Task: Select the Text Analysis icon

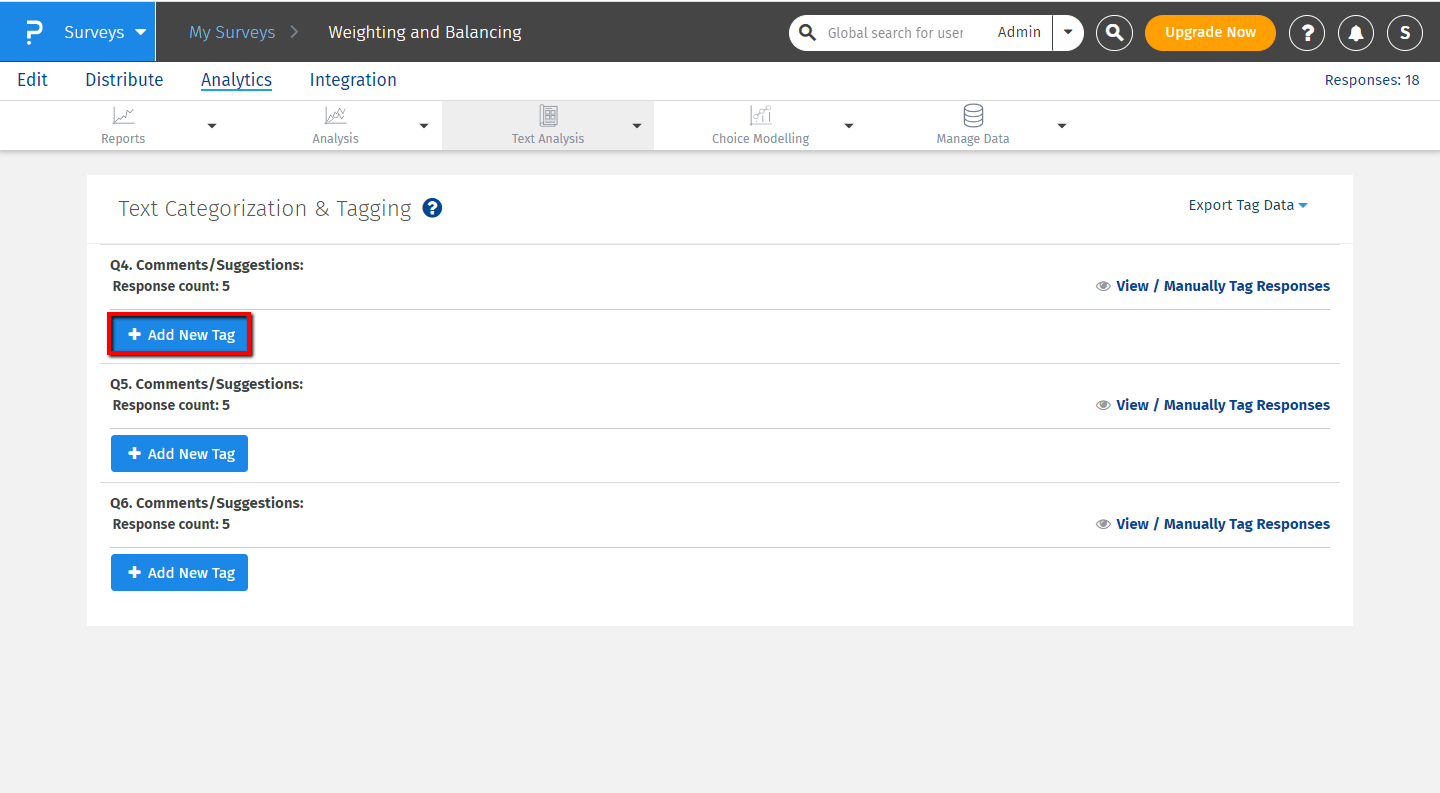Action: [x=548, y=116]
